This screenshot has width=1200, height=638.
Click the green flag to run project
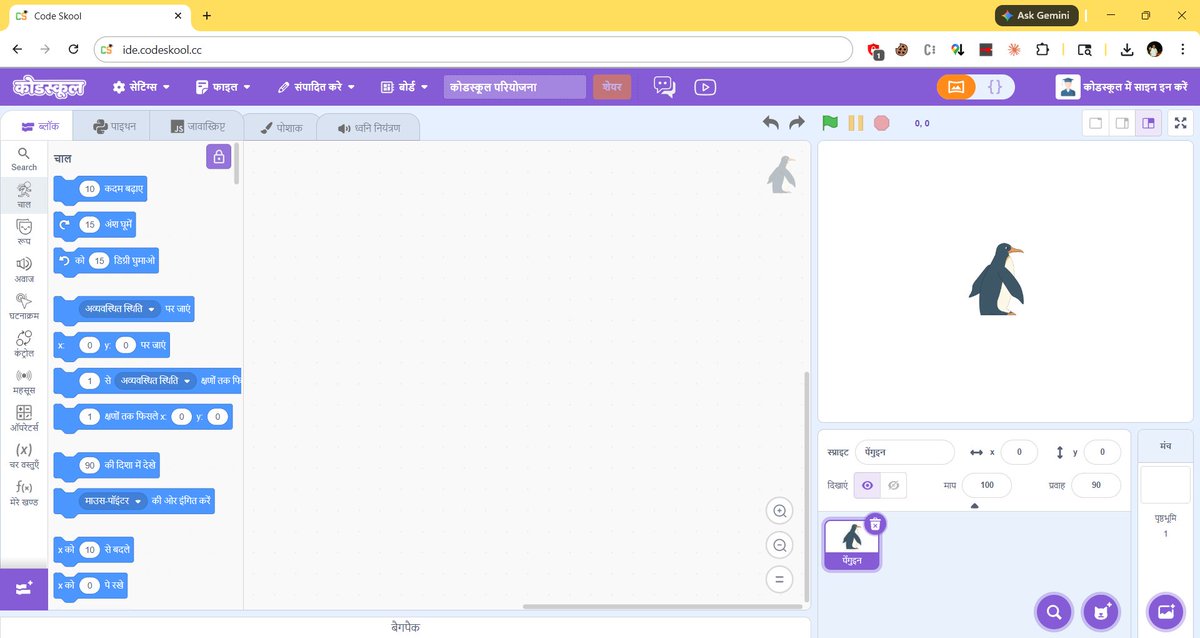pyautogui.click(x=828, y=122)
